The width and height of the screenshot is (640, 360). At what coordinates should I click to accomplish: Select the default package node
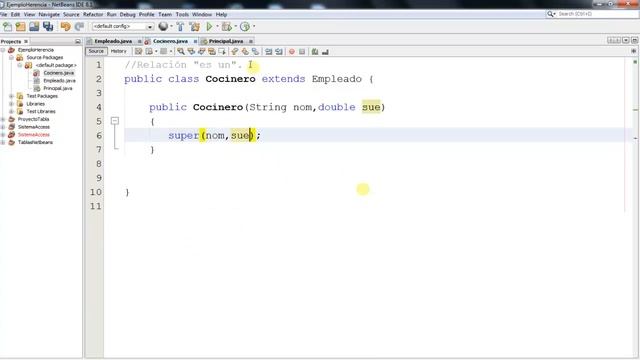point(56,65)
